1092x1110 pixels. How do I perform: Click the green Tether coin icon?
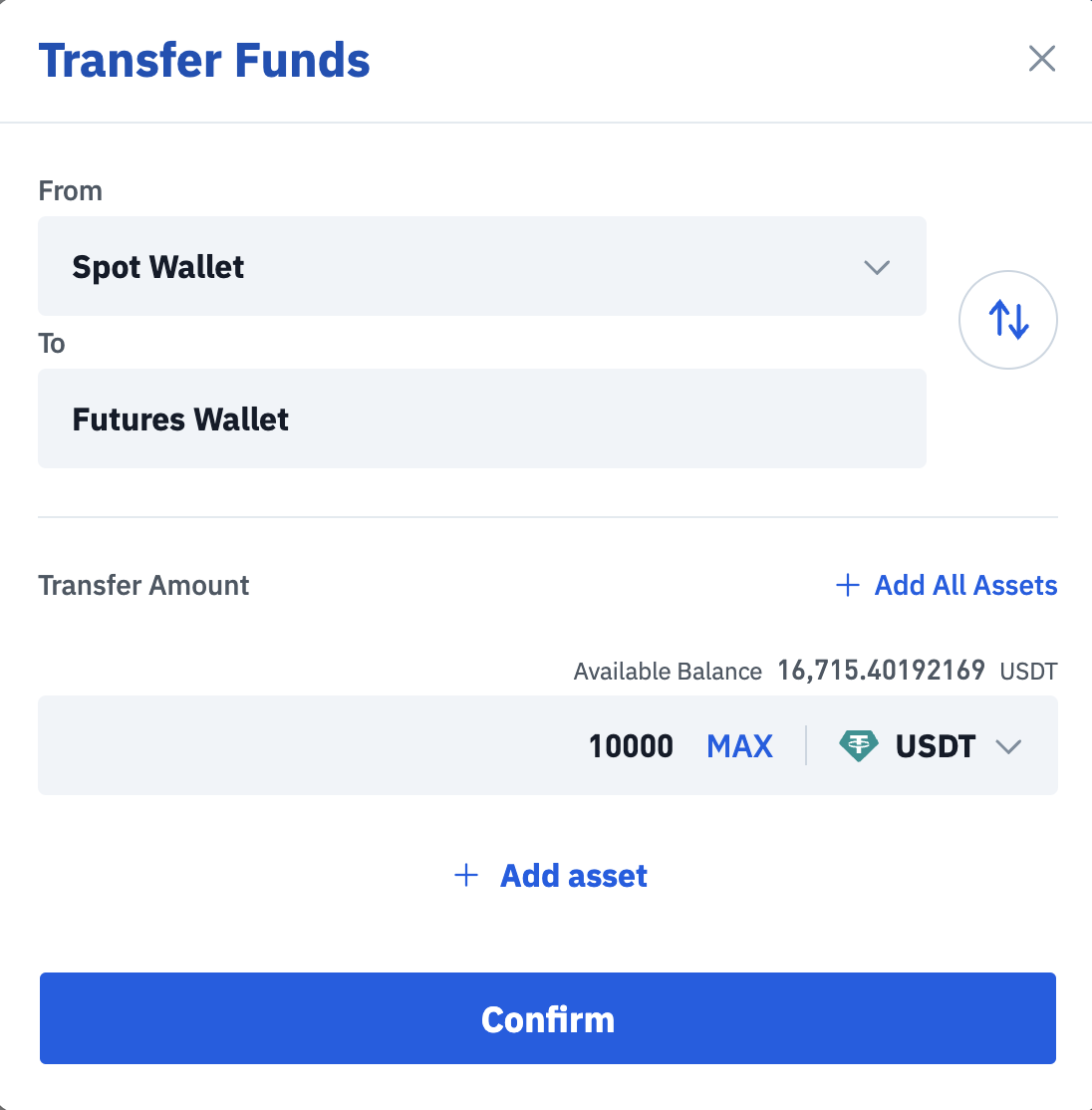(858, 746)
